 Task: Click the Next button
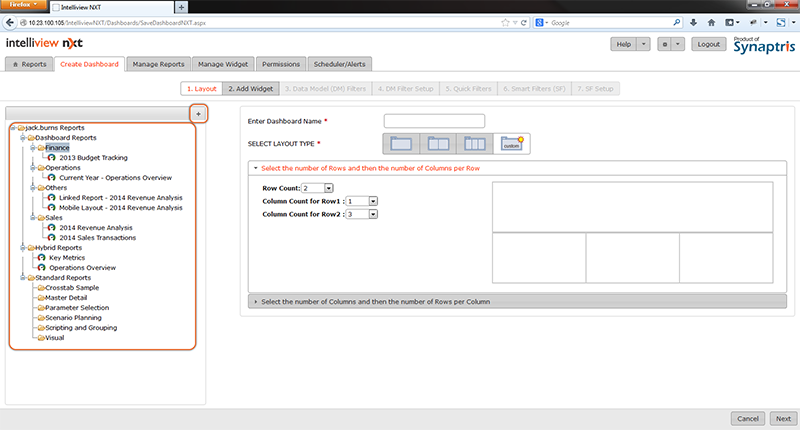783,419
